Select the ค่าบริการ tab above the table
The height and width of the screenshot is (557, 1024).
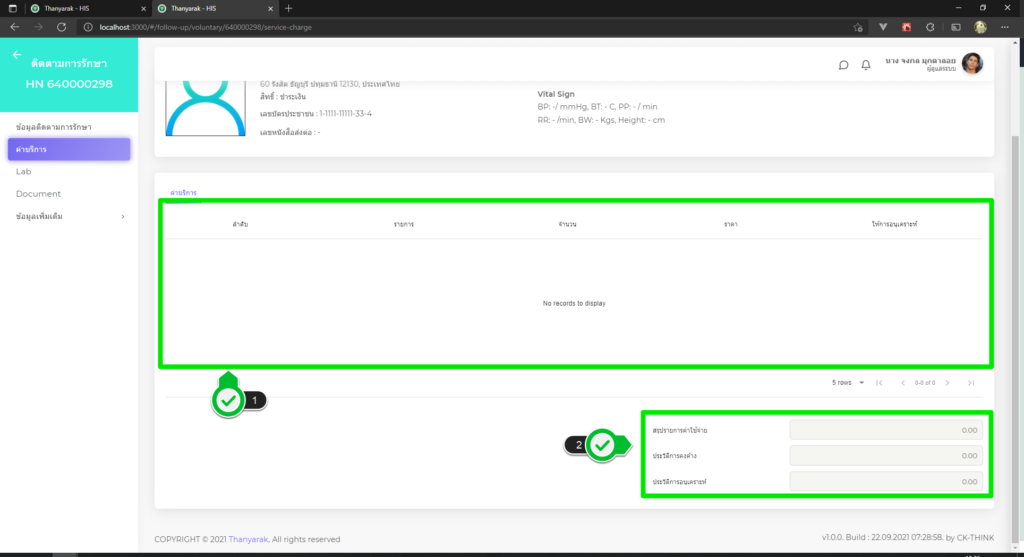pos(183,191)
